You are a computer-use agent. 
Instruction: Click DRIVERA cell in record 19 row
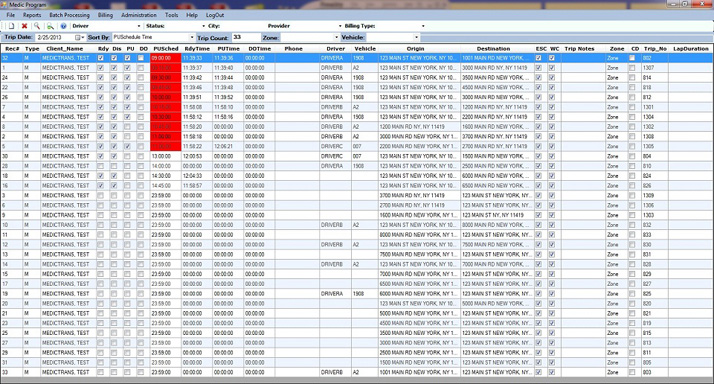336,294
